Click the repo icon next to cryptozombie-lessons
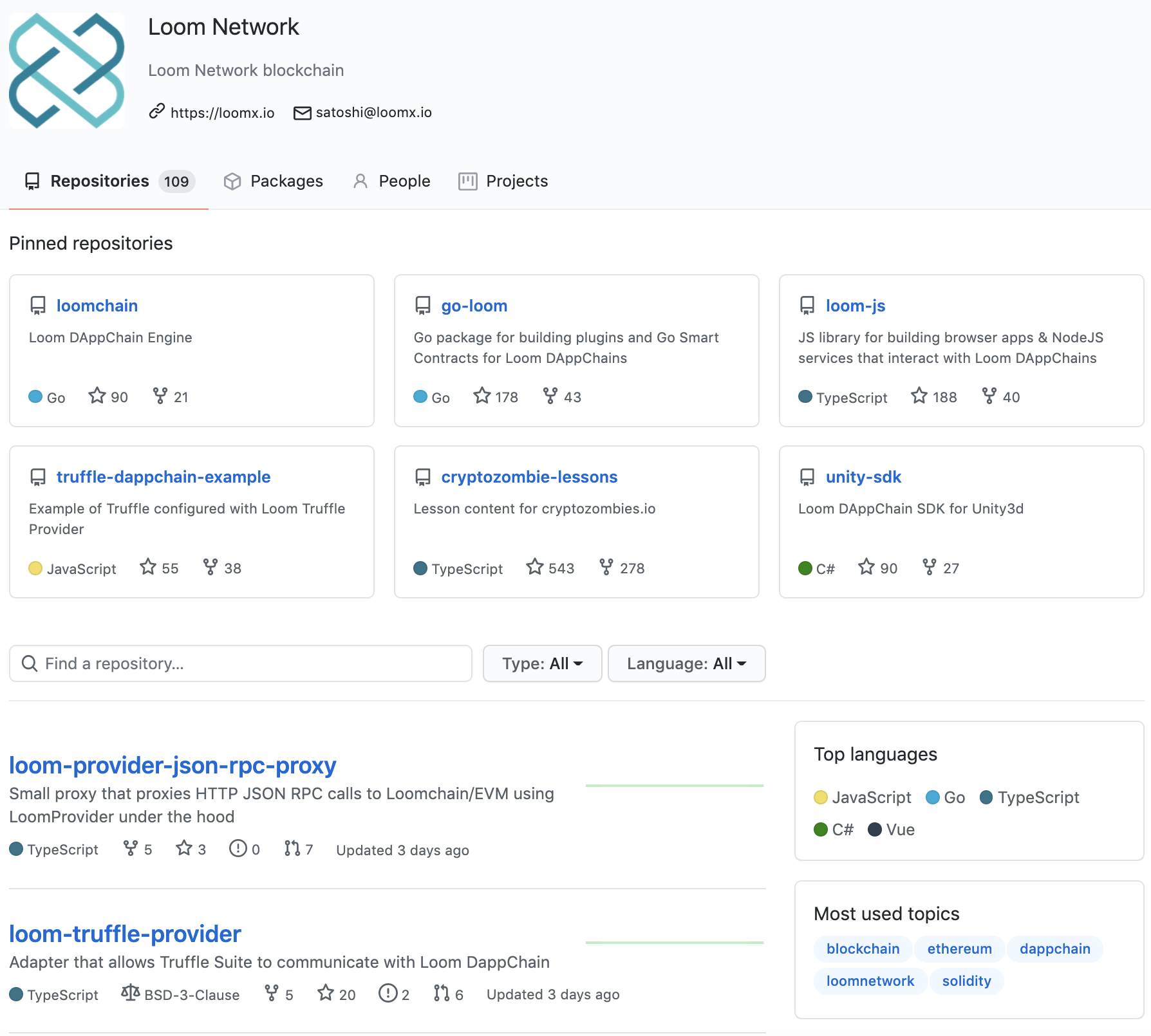The image size is (1151, 1036). (x=423, y=477)
